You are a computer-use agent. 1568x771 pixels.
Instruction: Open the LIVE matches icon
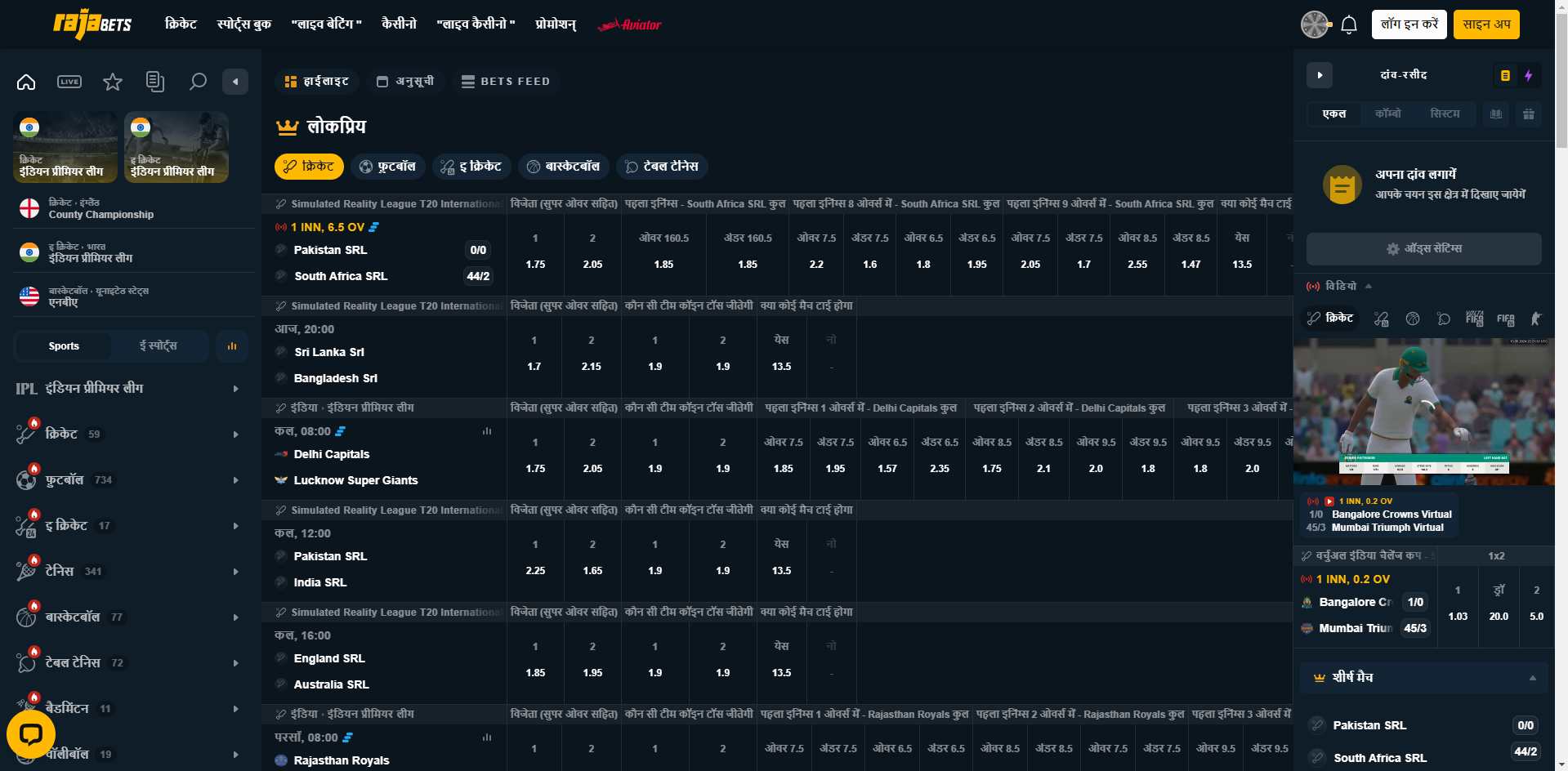pos(69,82)
